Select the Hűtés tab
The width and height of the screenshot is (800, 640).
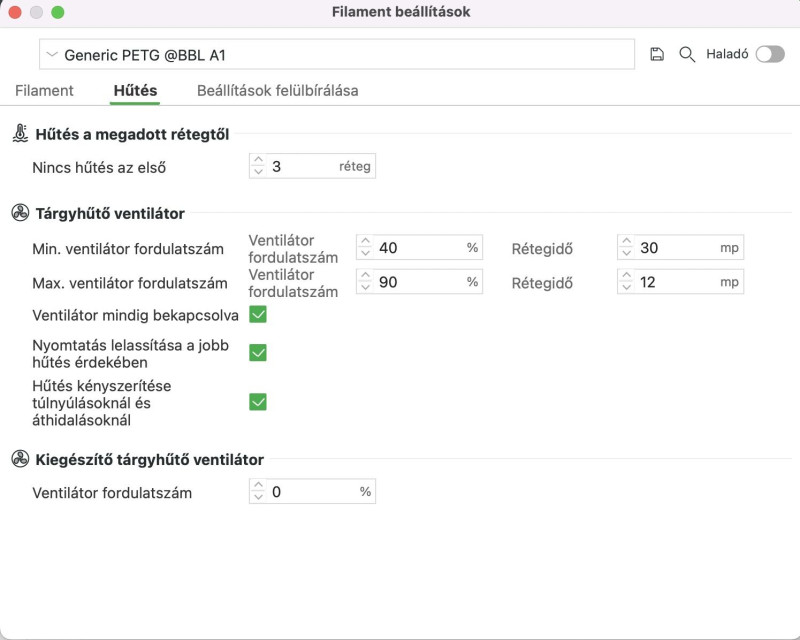[135, 90]
